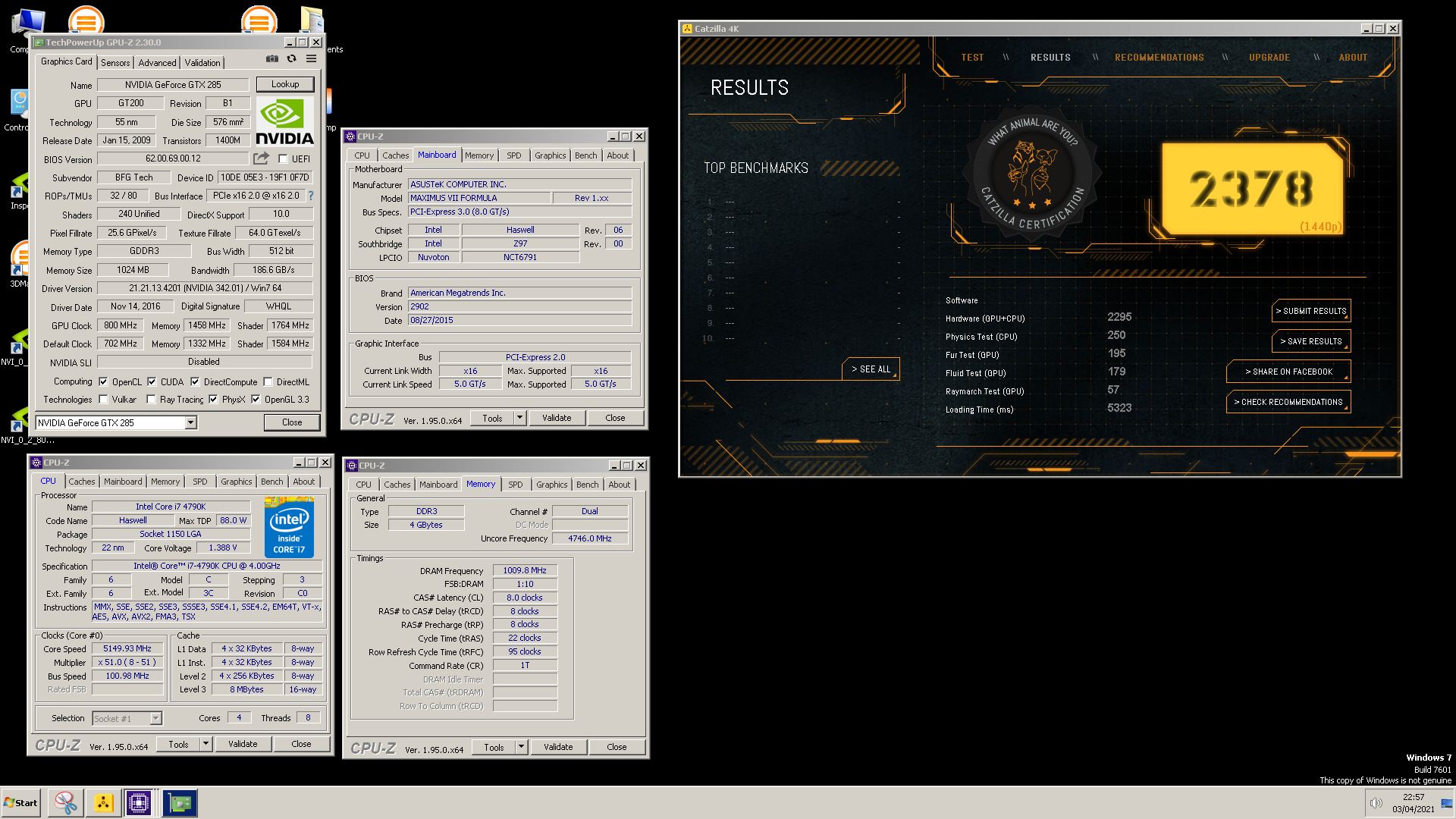This screenshot has width=1456, height=819.
Task: Open the GPU selection dropdown NVIDIA GeForce GTX 285
Action: tap(116, 422)
